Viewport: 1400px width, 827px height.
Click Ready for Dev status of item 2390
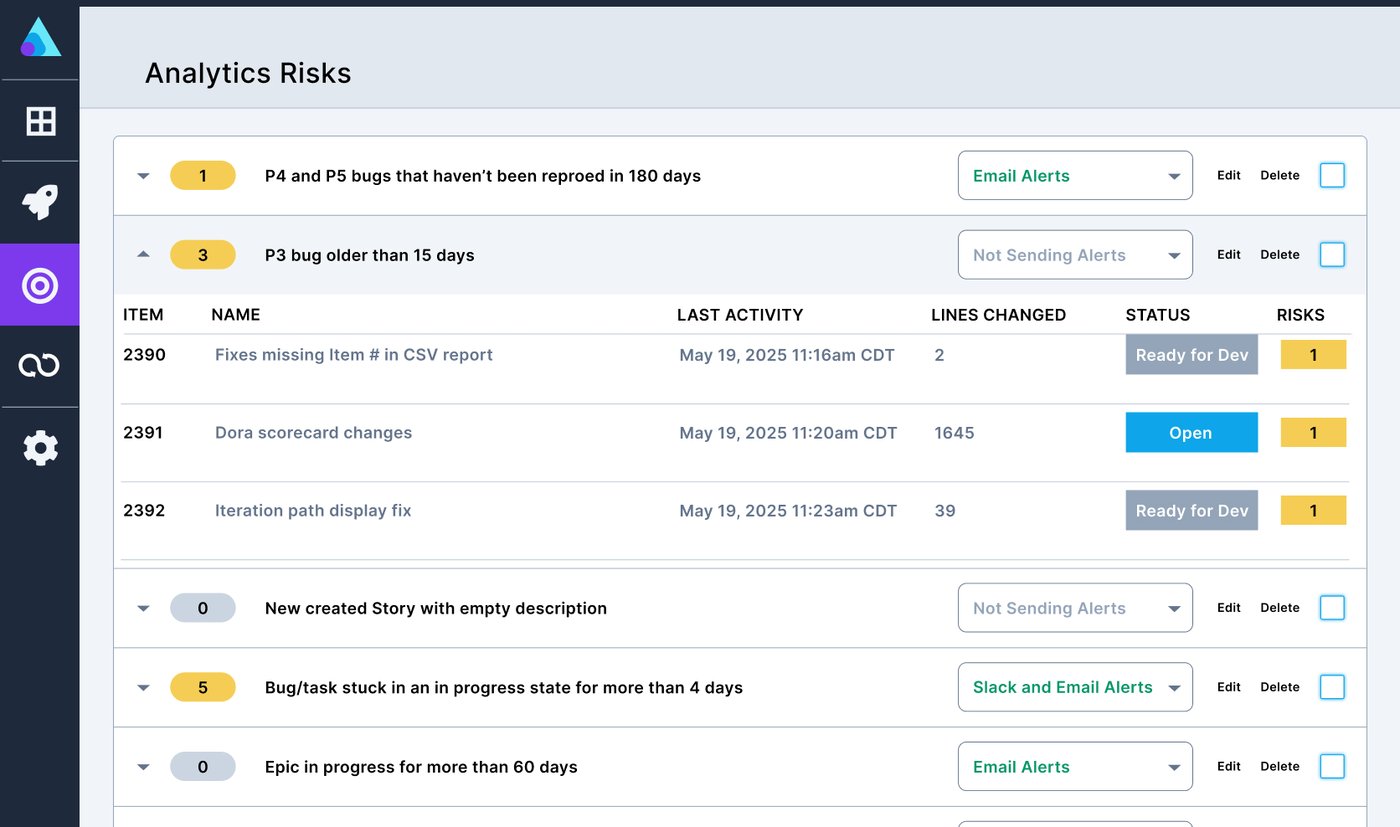pos(1191,355)
